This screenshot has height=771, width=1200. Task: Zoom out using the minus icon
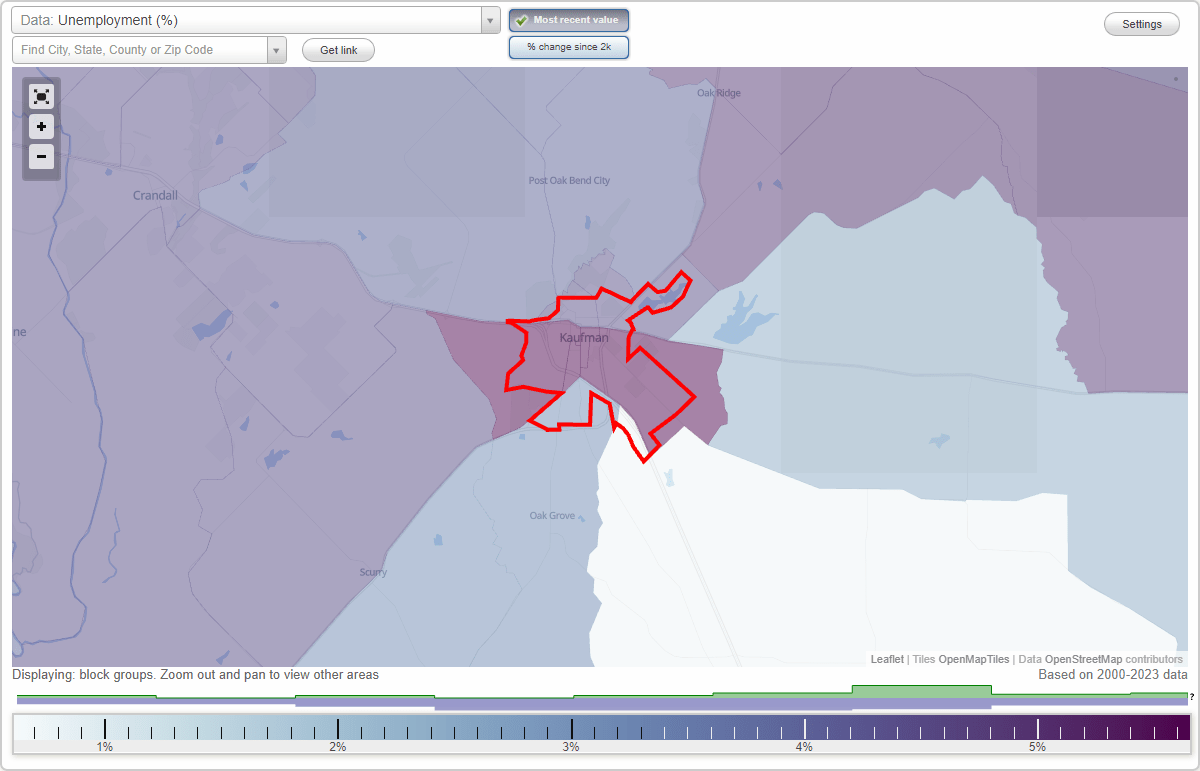coord(41,156)
